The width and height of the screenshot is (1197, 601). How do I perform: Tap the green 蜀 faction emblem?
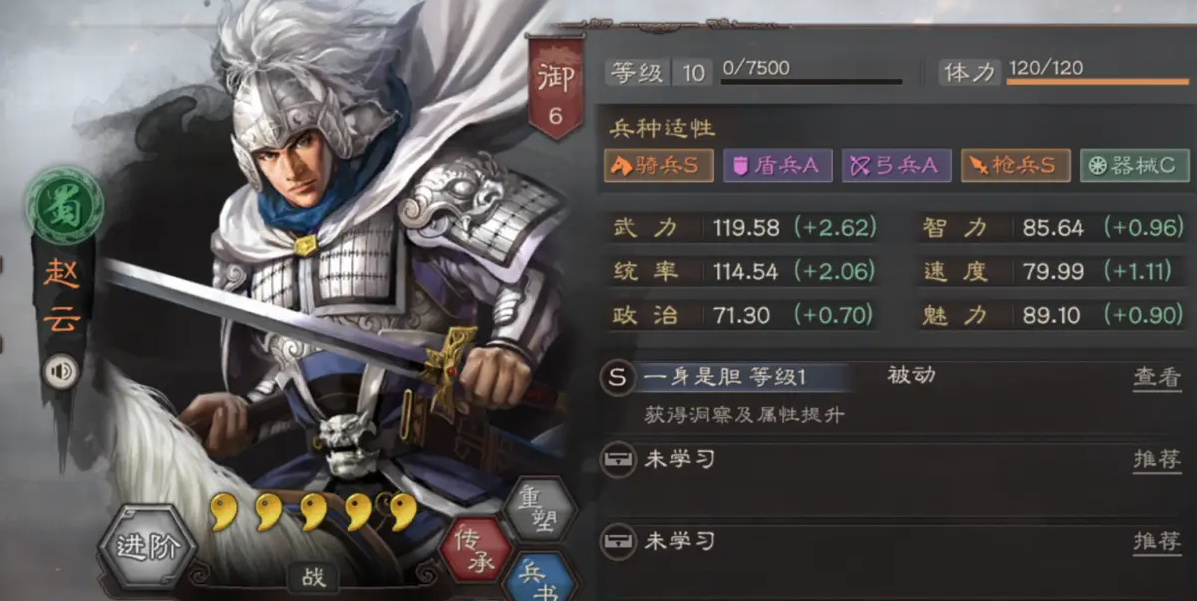64,205
